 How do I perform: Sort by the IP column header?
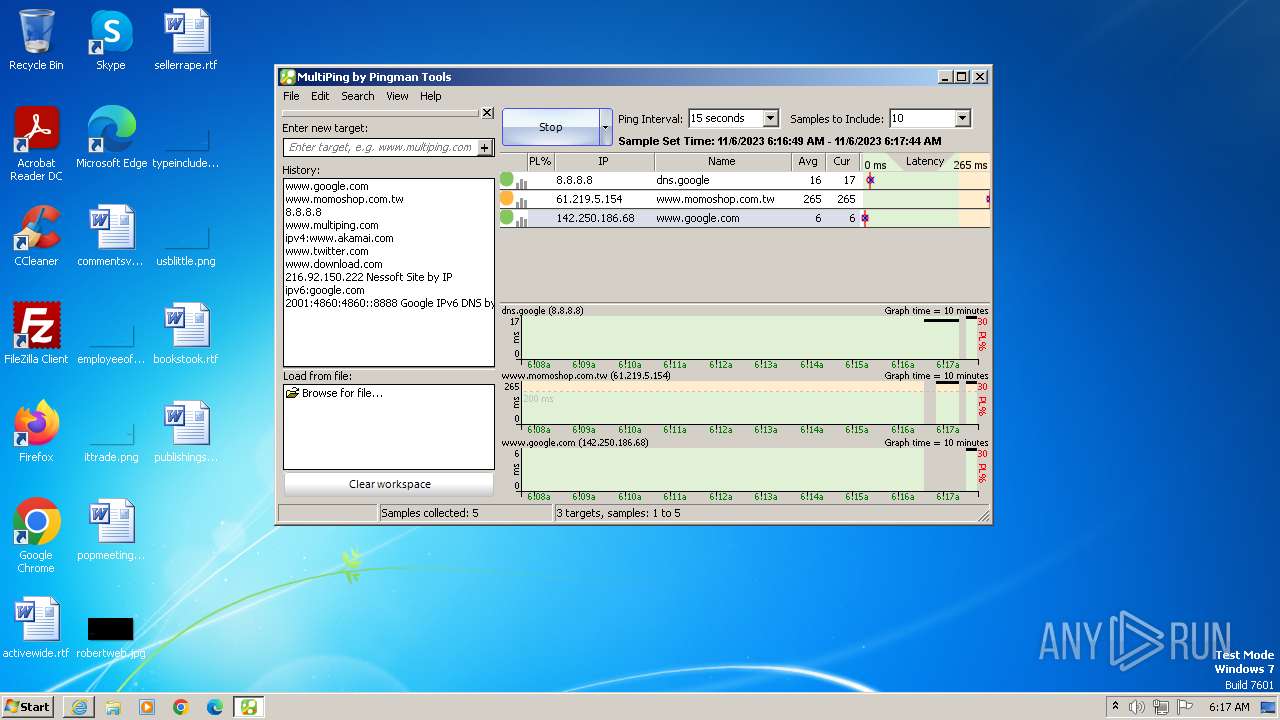[x=604, y=161]
